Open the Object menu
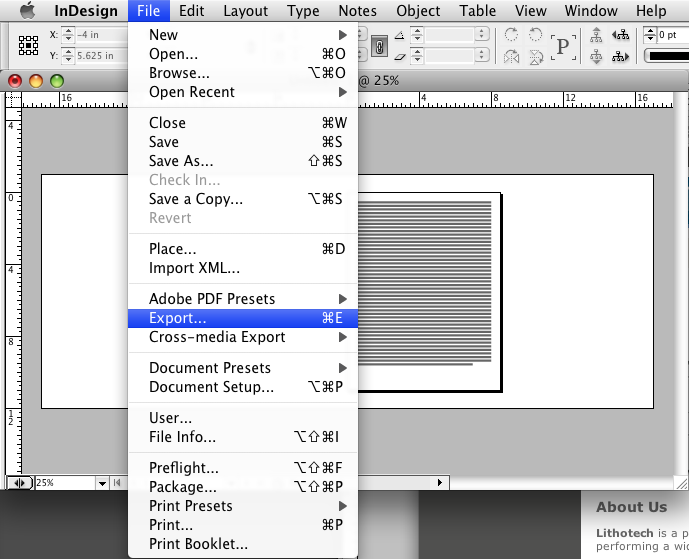The image size is (689, 559). click(418, 11)
